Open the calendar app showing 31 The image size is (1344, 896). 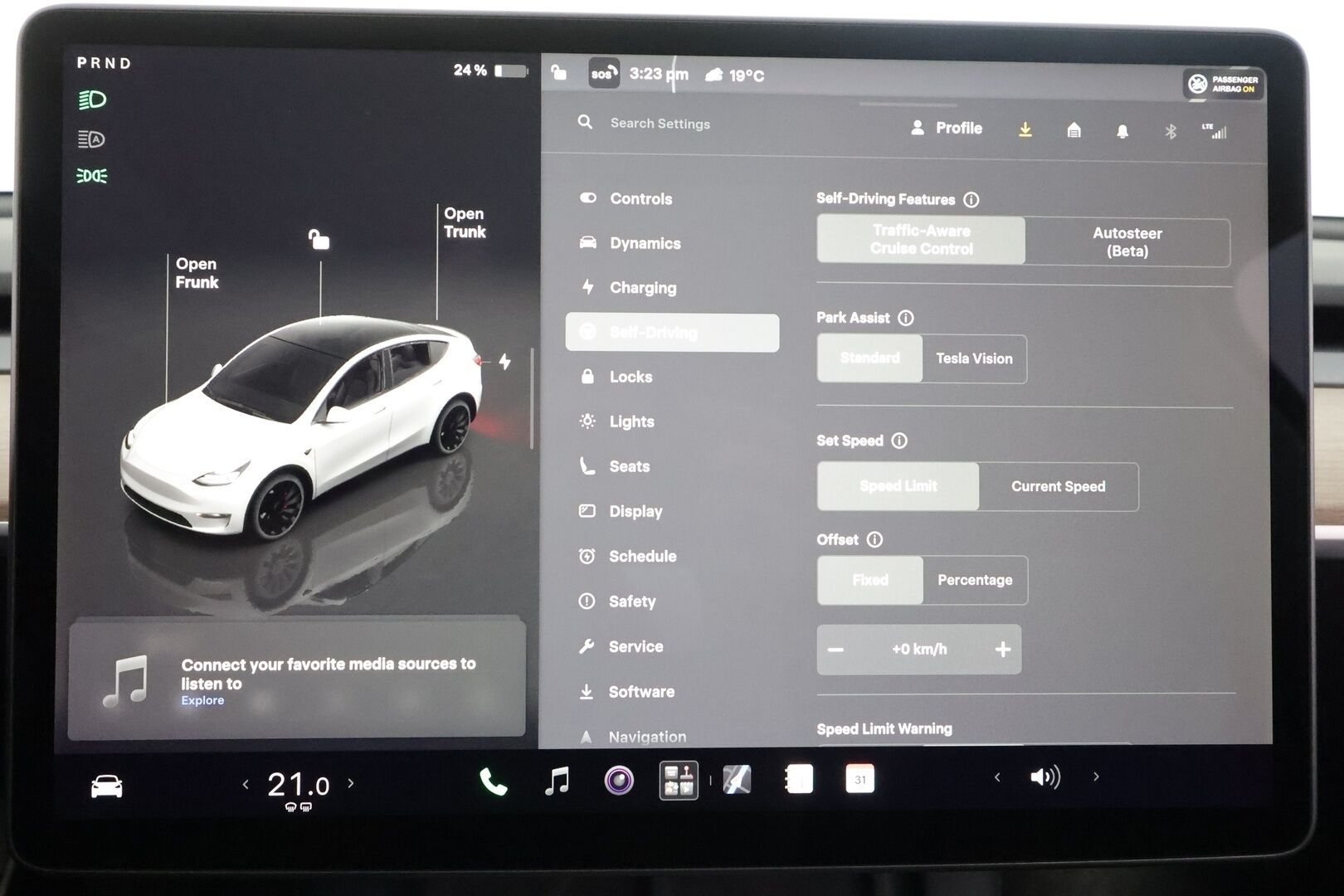859,779
